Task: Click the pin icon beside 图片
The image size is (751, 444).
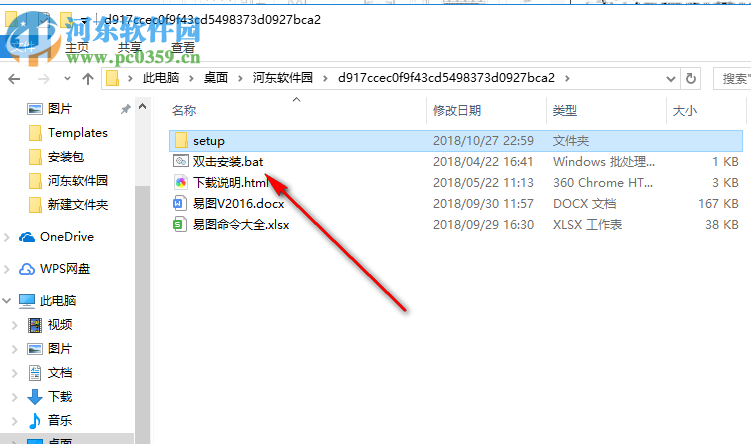Action: (x=125, y=110)
